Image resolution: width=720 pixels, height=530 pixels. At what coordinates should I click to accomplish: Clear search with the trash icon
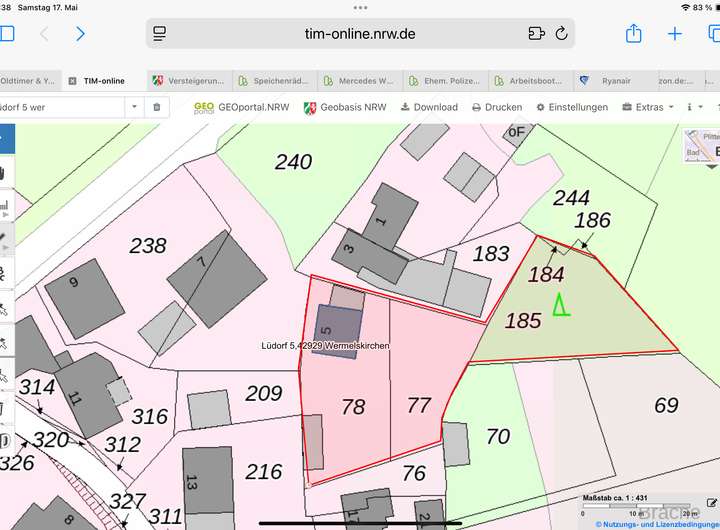156,107
